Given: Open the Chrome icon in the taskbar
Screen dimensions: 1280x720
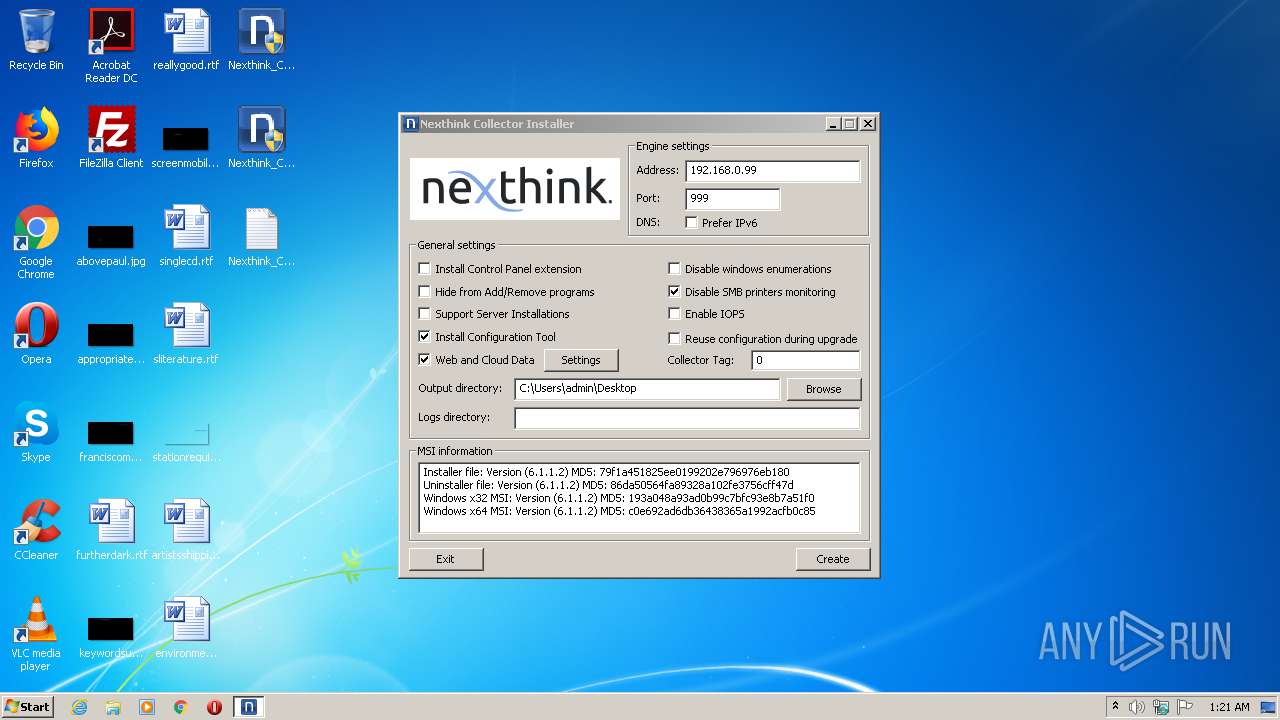Looking at the screenshot, I should [181, 707].
